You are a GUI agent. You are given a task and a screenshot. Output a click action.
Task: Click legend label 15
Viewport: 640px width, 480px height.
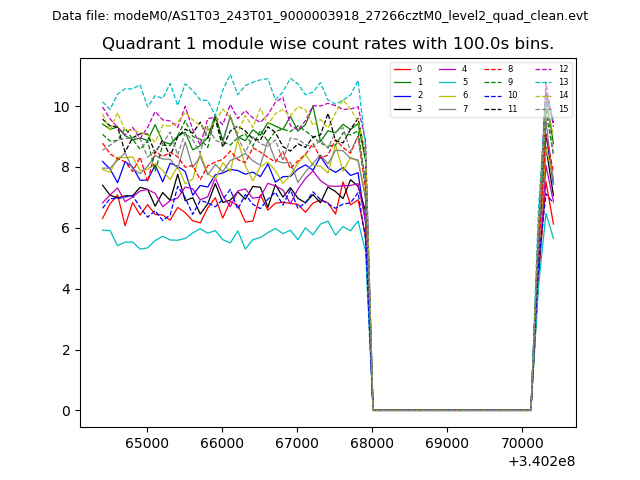[x=563, y=108]
